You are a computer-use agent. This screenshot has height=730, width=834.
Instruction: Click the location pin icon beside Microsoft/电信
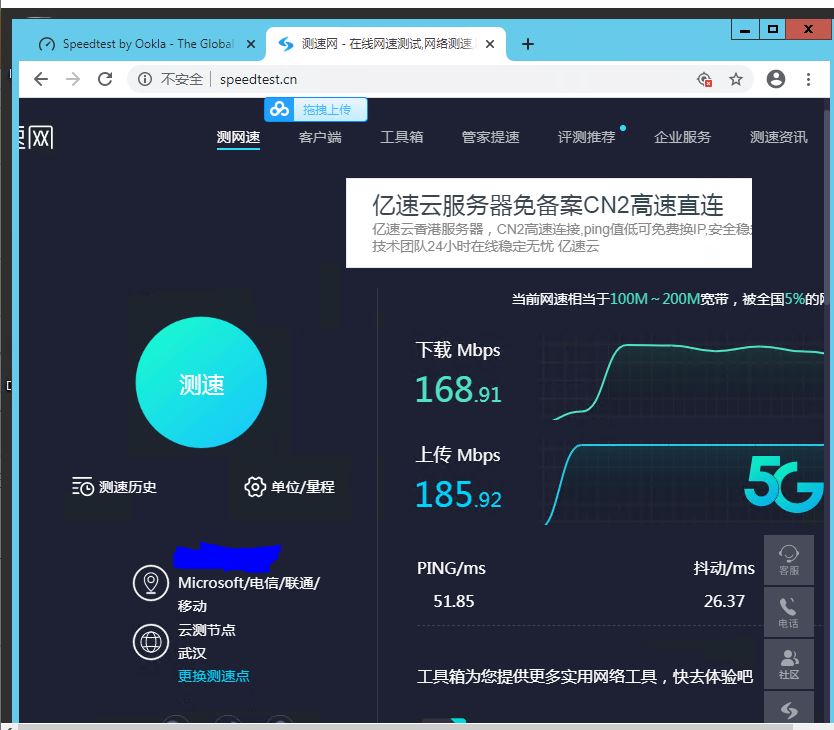click(151, 583)
